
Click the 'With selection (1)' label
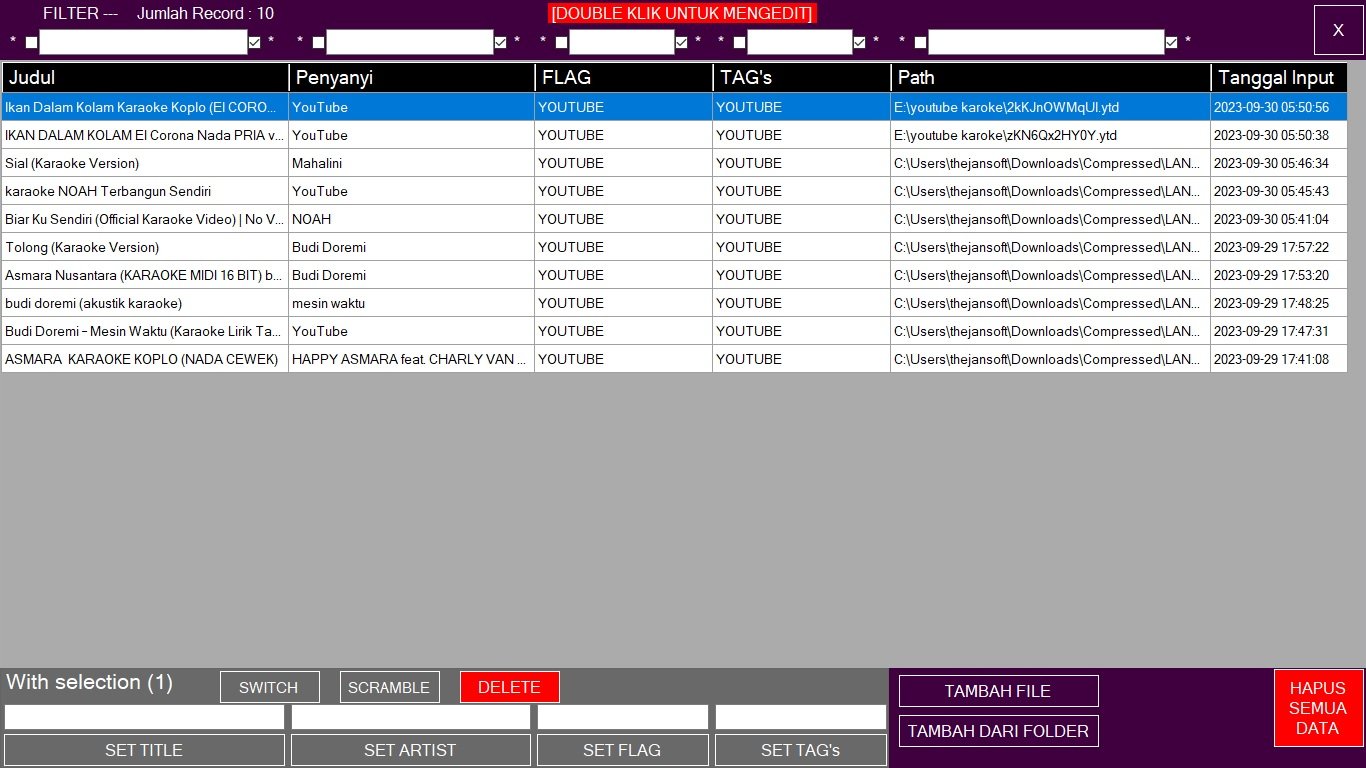tap(89, 682)
